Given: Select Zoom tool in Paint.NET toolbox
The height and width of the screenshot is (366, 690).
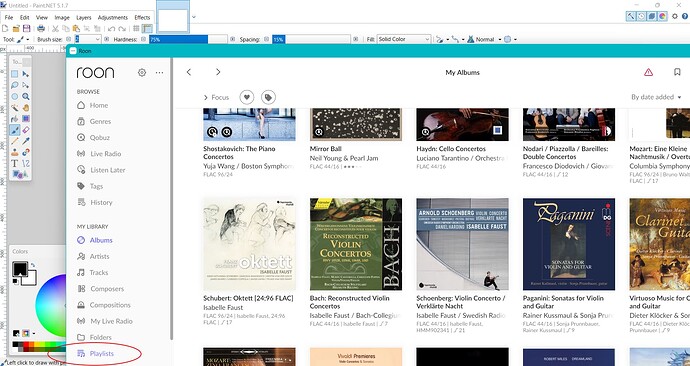Looking at the screenshot, I should tap(26, 96).
